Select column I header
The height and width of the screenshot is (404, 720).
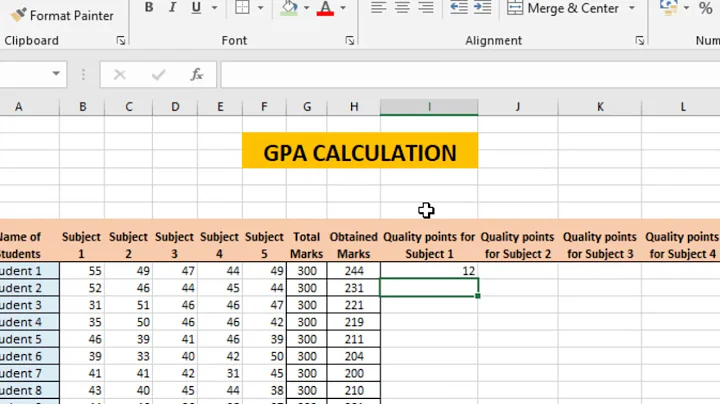[x=429, y=107]
